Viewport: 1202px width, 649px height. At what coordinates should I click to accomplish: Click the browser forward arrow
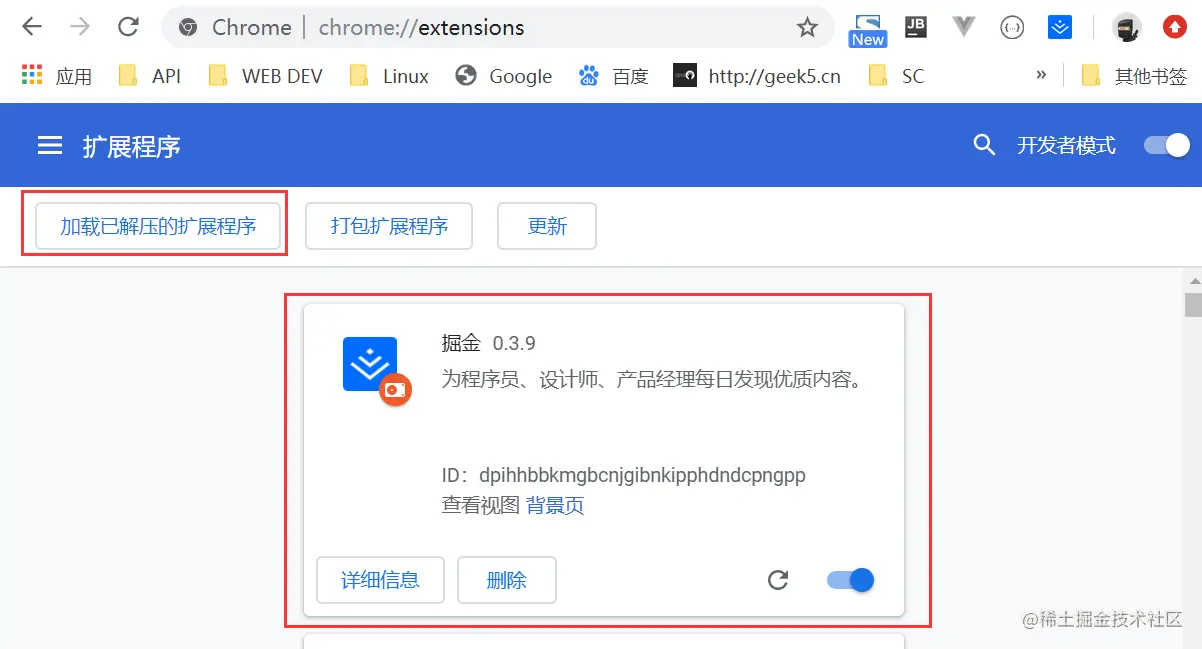coord(80,27)
